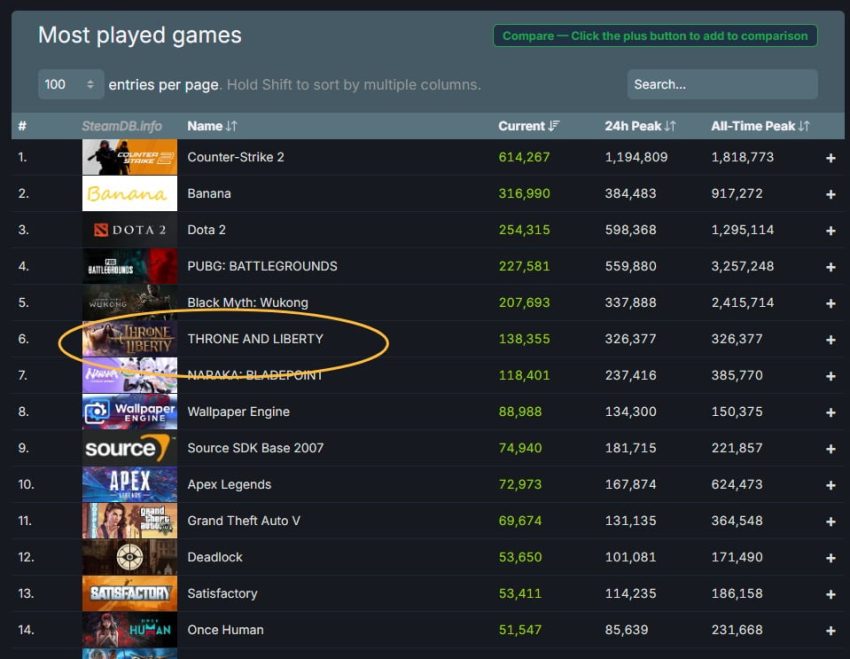Add Counter-Strike 2 to comparison with plus
This screenshot has height=659, width=850.
pos(830,158)
